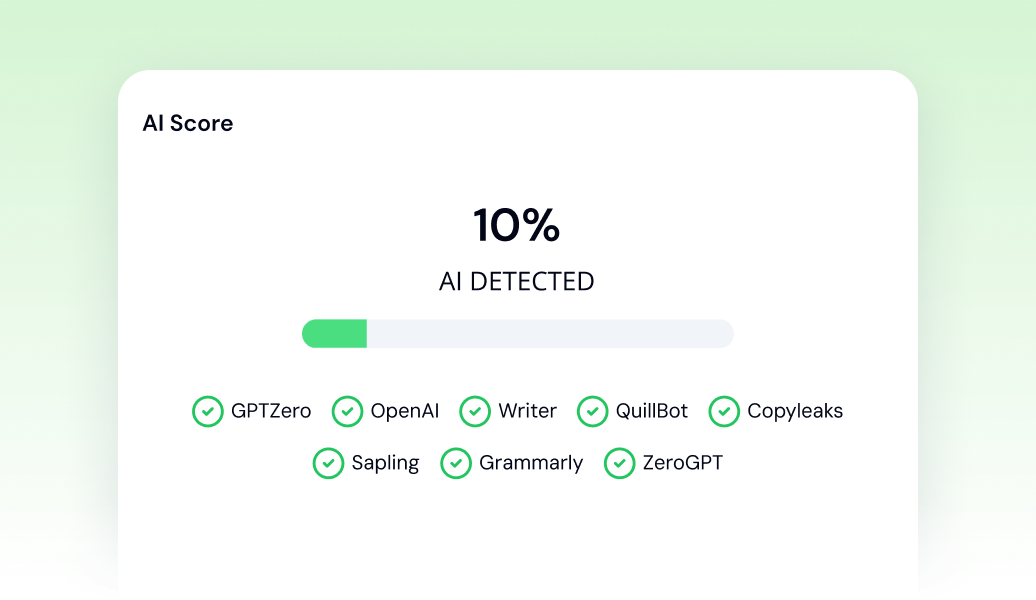The height and width of the screenshot is (600, 1036).
Task: Click the QuillBot green checkmark icon
Action: [x=593, y=411]
